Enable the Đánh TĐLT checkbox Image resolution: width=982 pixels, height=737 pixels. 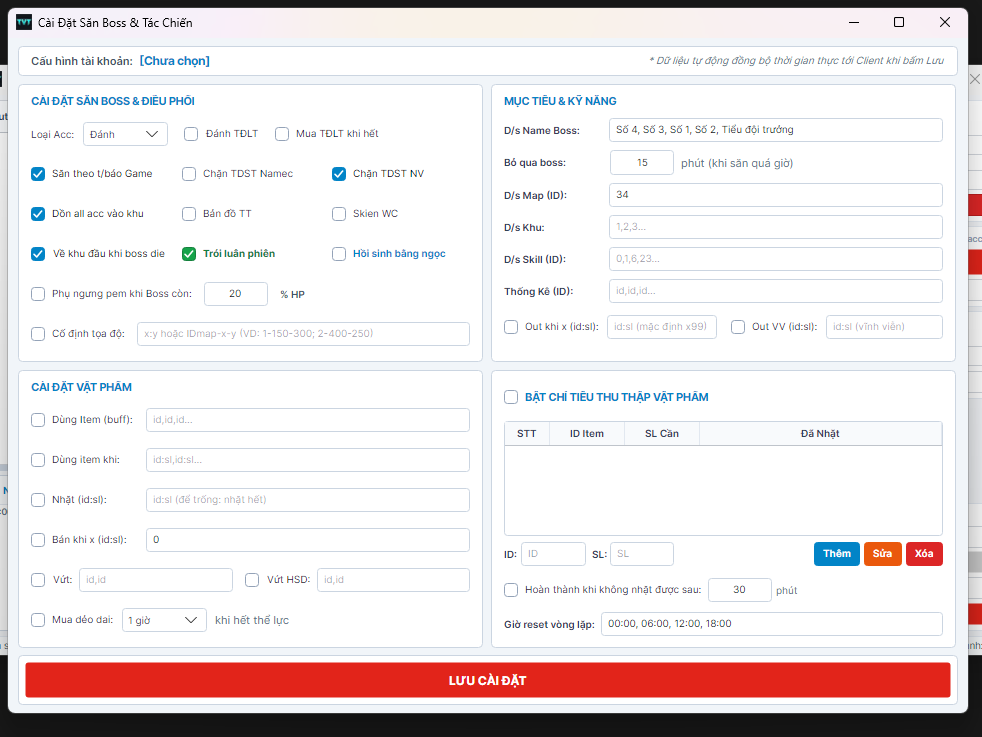tap(191, 134)
